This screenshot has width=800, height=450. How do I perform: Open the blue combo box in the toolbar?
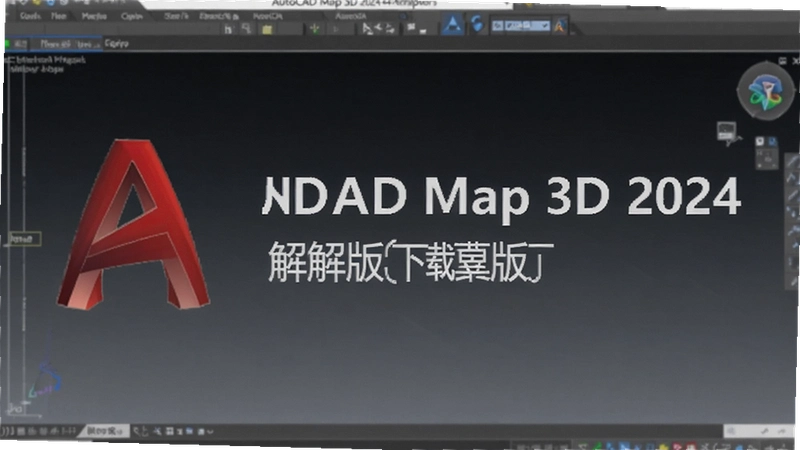(x=521, y=26)
